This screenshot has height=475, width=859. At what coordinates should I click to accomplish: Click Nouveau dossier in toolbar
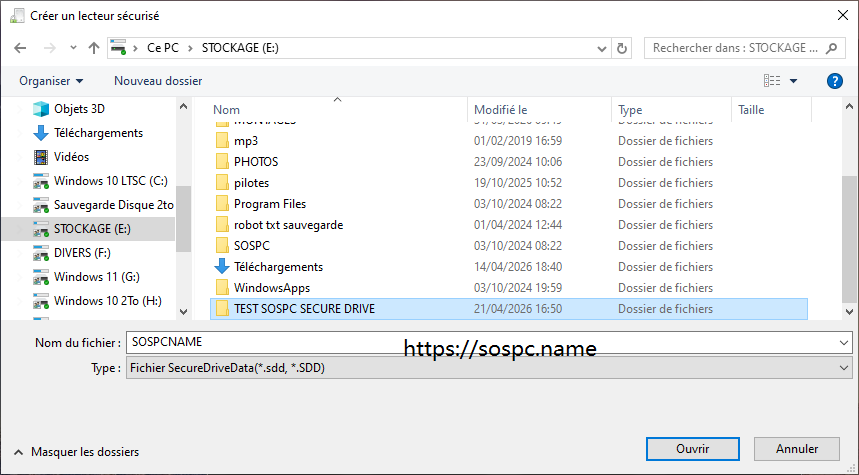(158, 80)
